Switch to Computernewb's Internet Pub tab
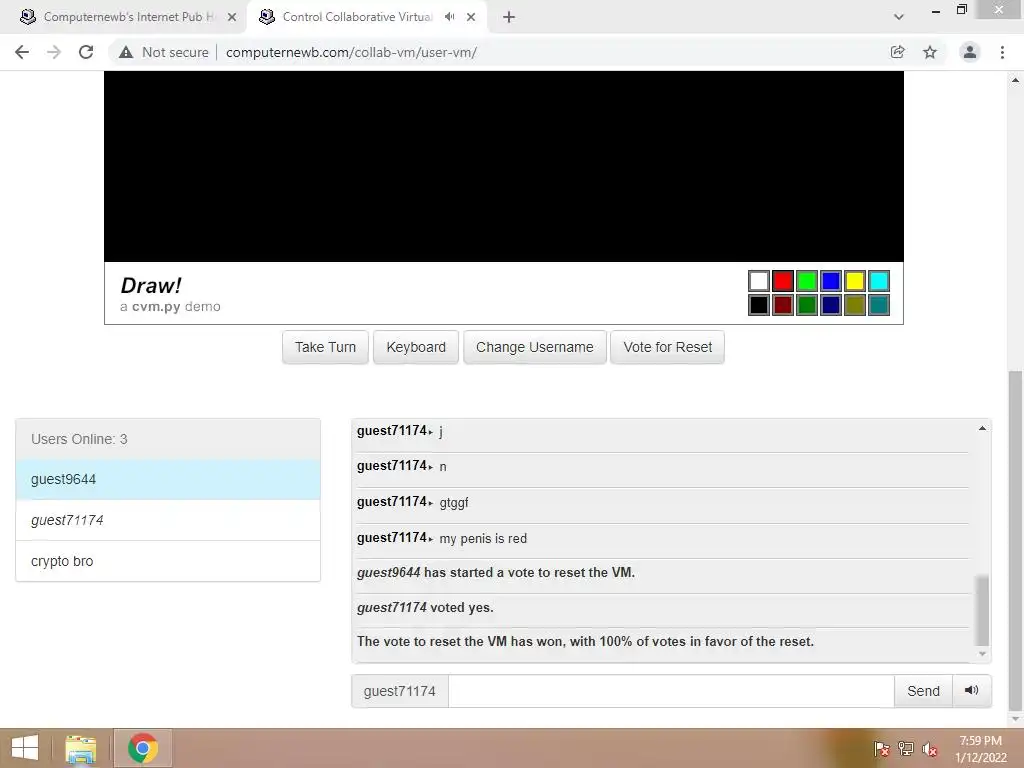1024x768 pixels. [124, 17]
